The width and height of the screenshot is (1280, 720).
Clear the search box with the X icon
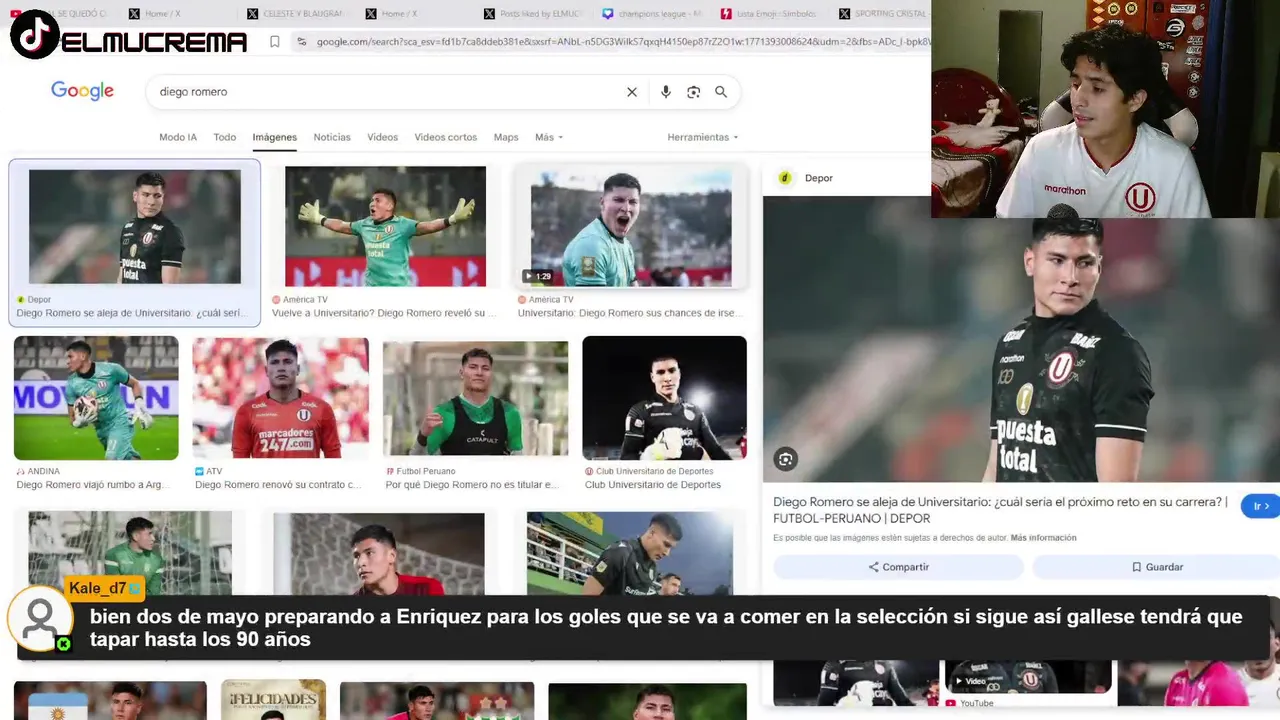pos(632,92)
